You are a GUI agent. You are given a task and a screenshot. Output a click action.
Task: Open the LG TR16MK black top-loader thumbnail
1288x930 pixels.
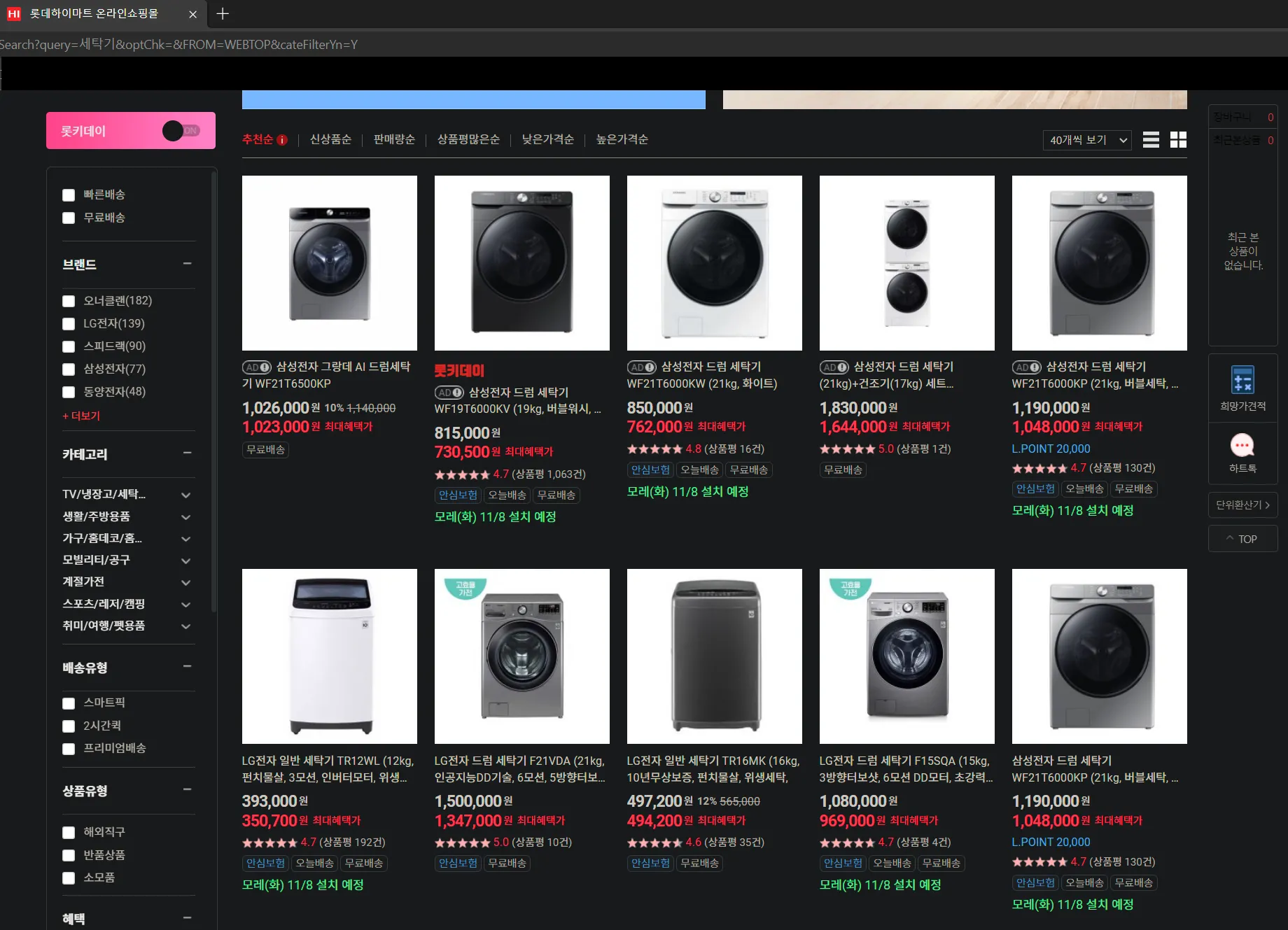[715, 656]
